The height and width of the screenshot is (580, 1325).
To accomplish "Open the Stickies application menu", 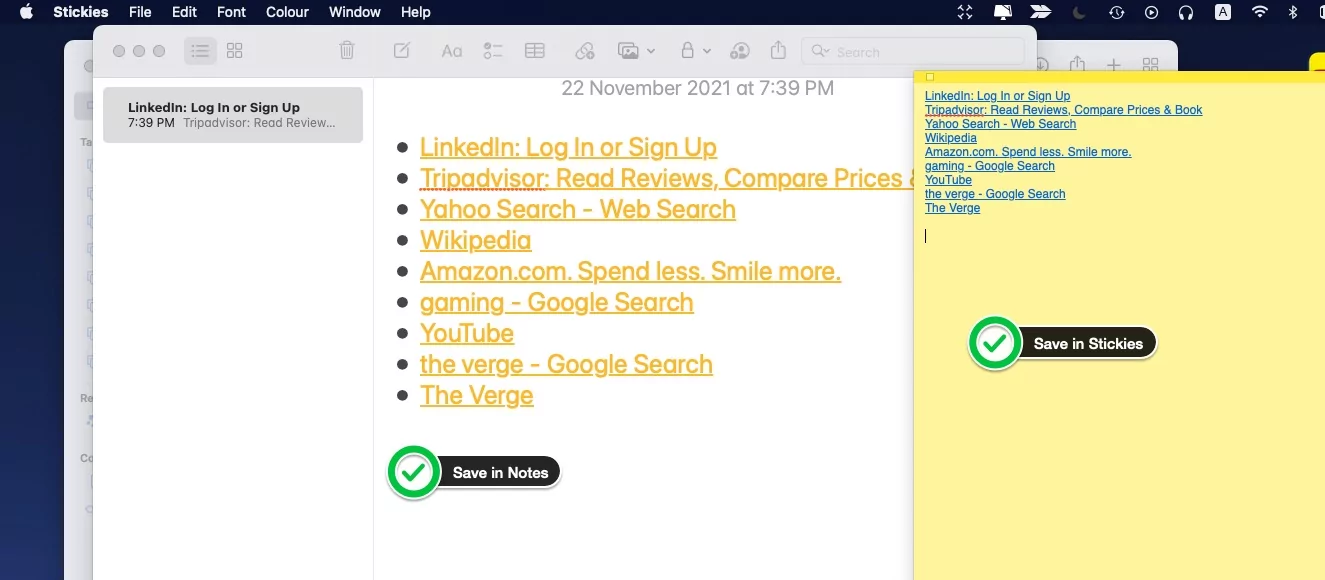I will (x=81, y=12).
